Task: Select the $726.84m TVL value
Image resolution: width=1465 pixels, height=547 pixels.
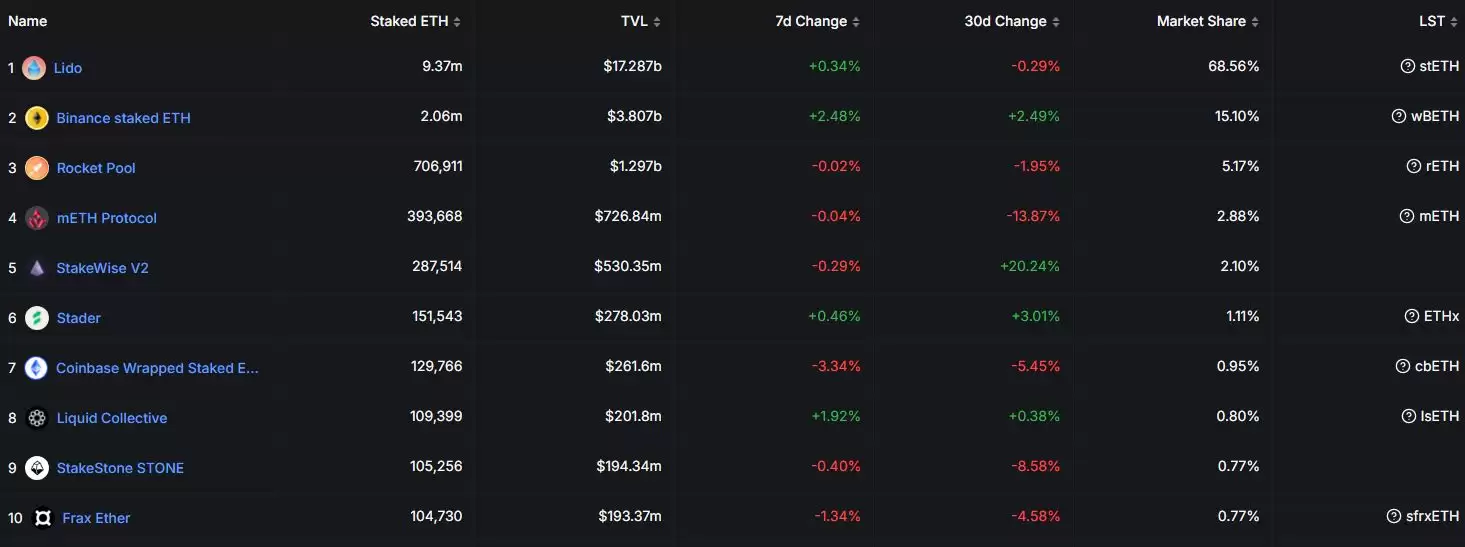Action: pos(629,216)
